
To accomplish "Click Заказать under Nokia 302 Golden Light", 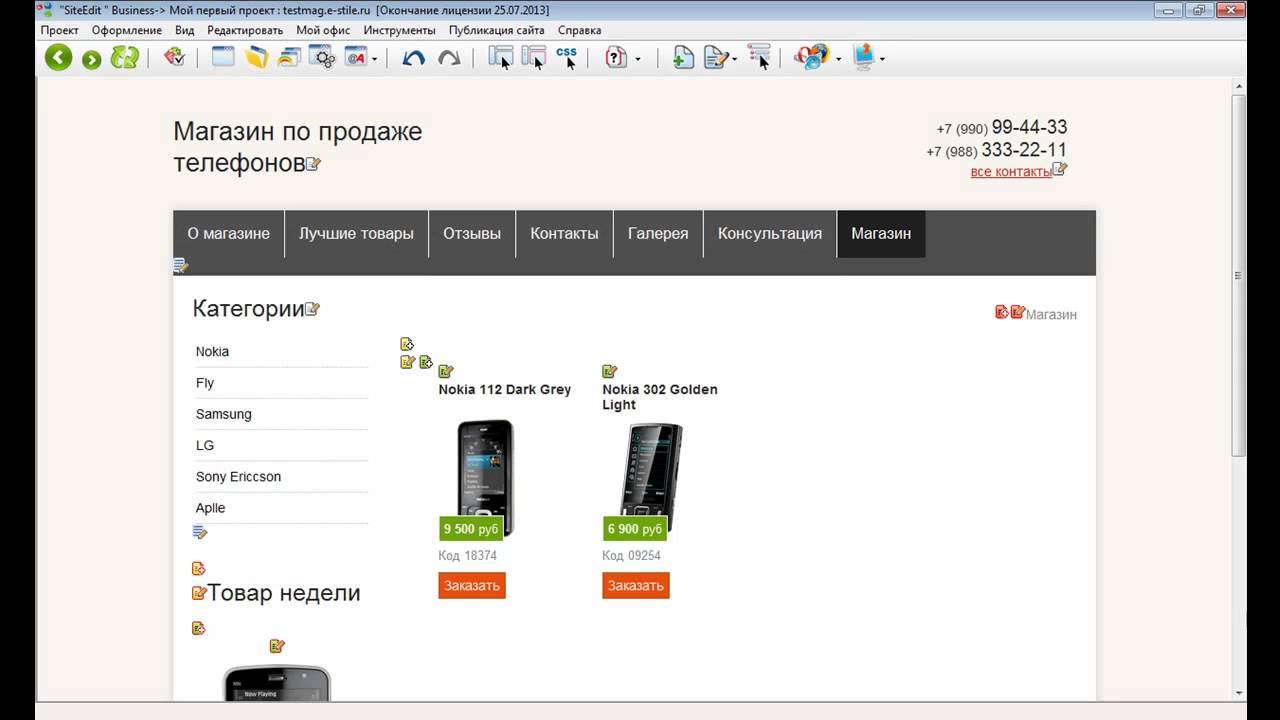I will coord(636,585).
